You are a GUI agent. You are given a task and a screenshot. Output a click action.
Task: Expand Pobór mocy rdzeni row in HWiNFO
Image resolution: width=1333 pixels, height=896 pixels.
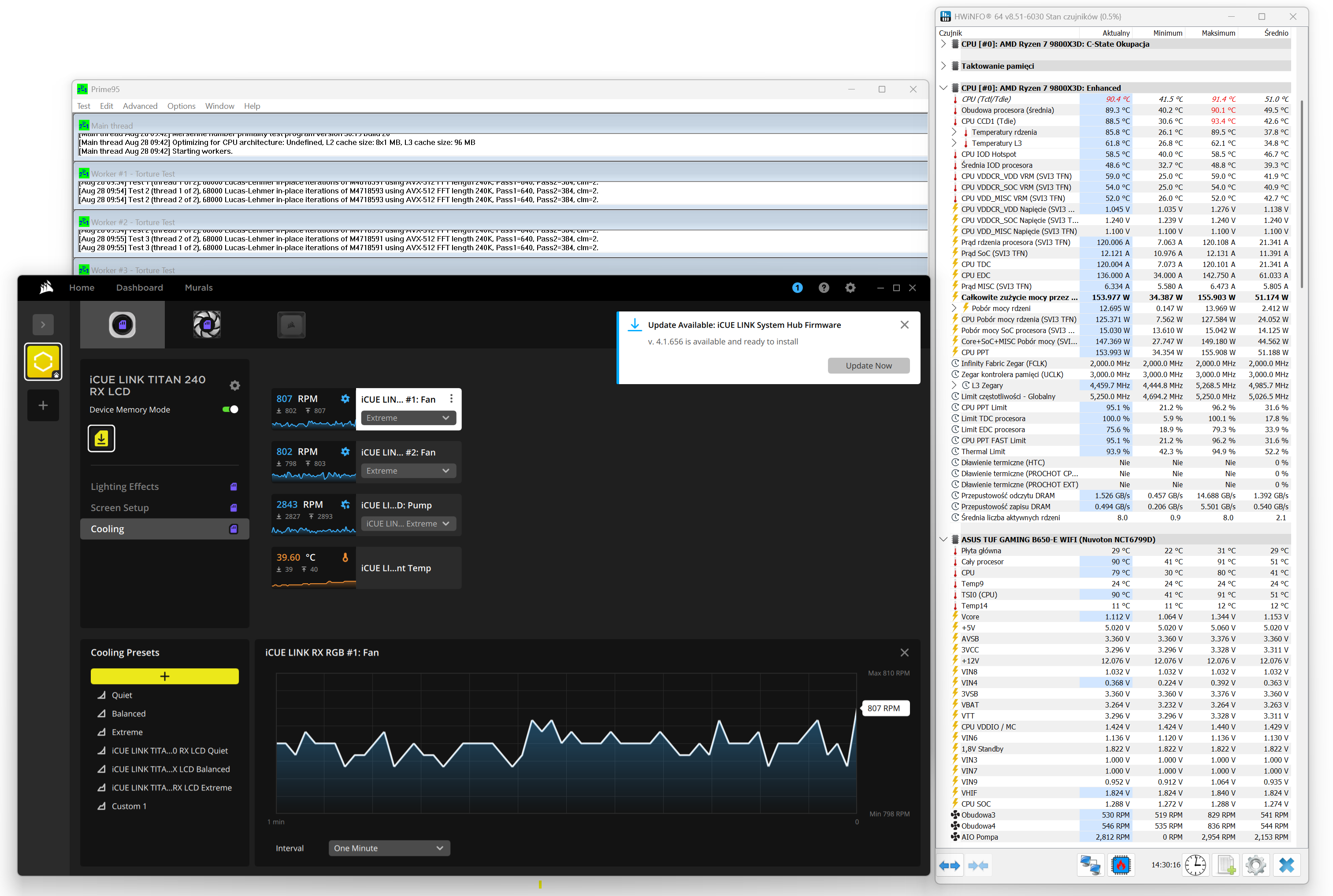pyautogui.click(x=954, y=308)
